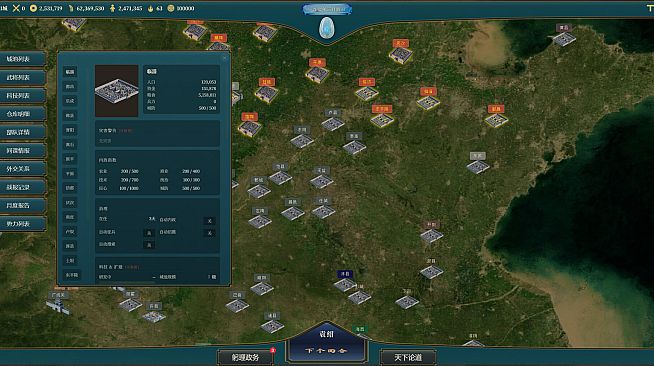Viewport: 654px width, 366px height.
Task: Click the blue date banner at top center
Action: (x=327, y=9)
